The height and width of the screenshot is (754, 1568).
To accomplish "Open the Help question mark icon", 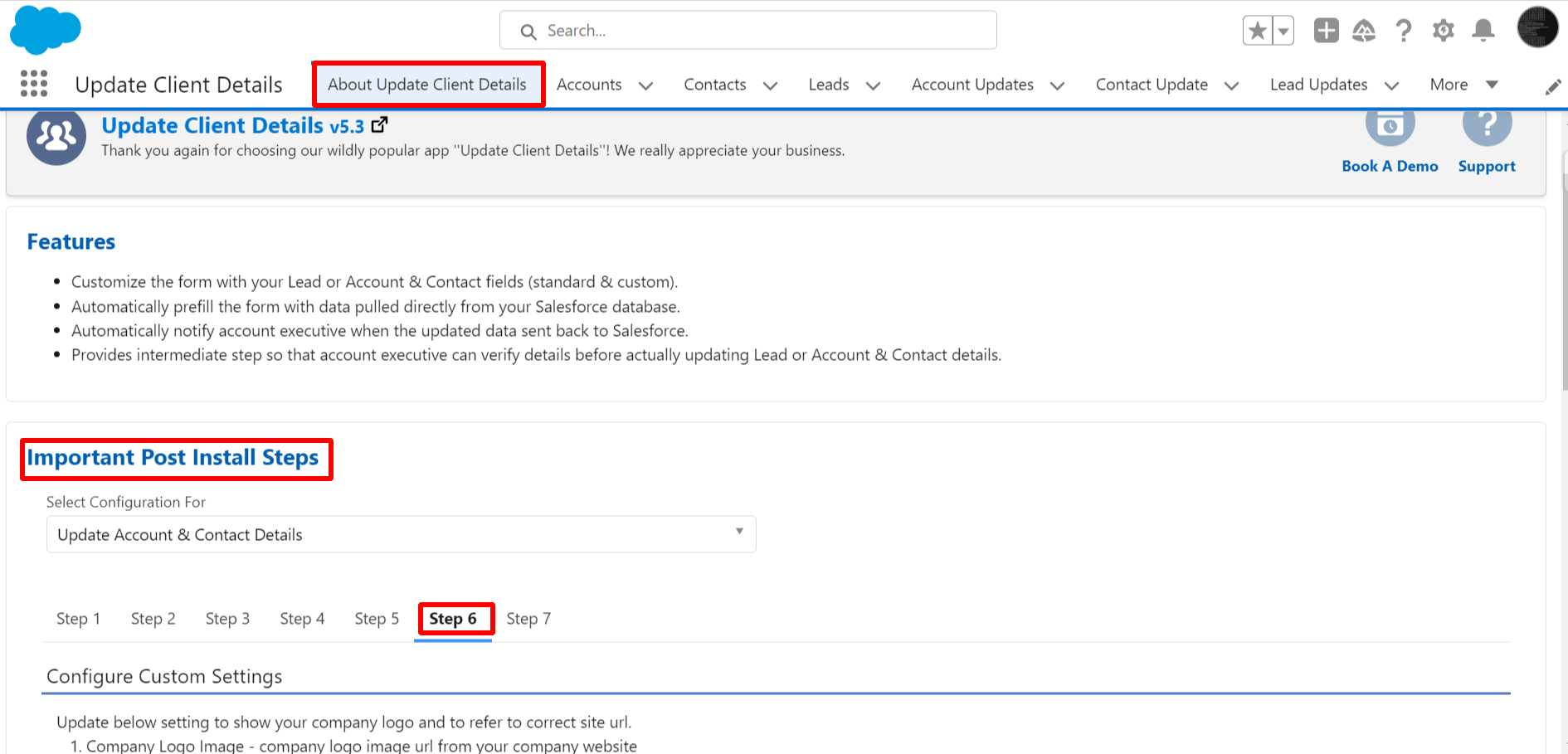I will click(1404, 32).
